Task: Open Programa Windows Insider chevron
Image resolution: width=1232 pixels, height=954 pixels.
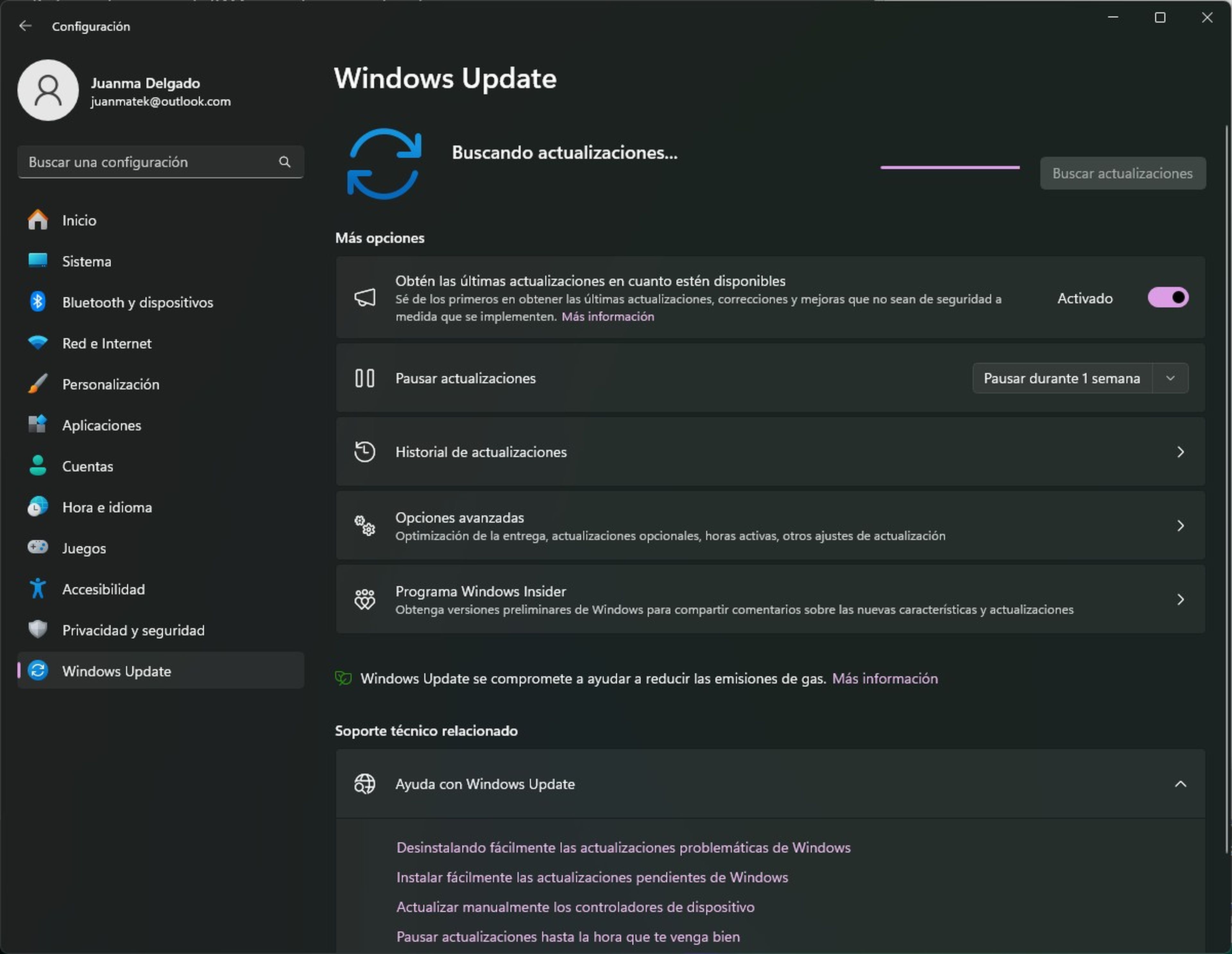Action: pos(1181,599)
